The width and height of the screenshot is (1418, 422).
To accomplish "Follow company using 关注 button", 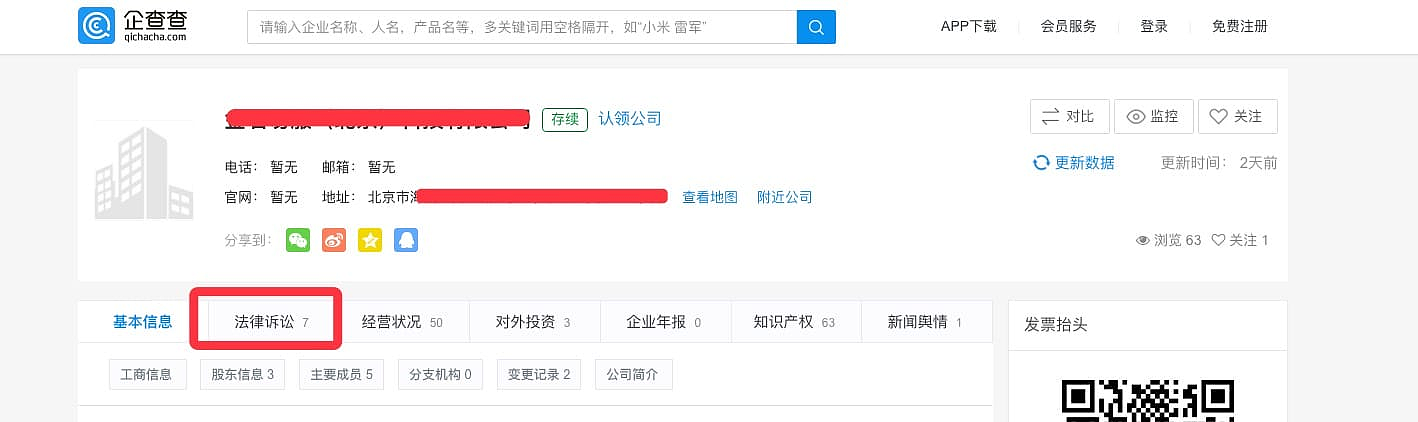I will pyautogui.click(x=1237, y=116).
